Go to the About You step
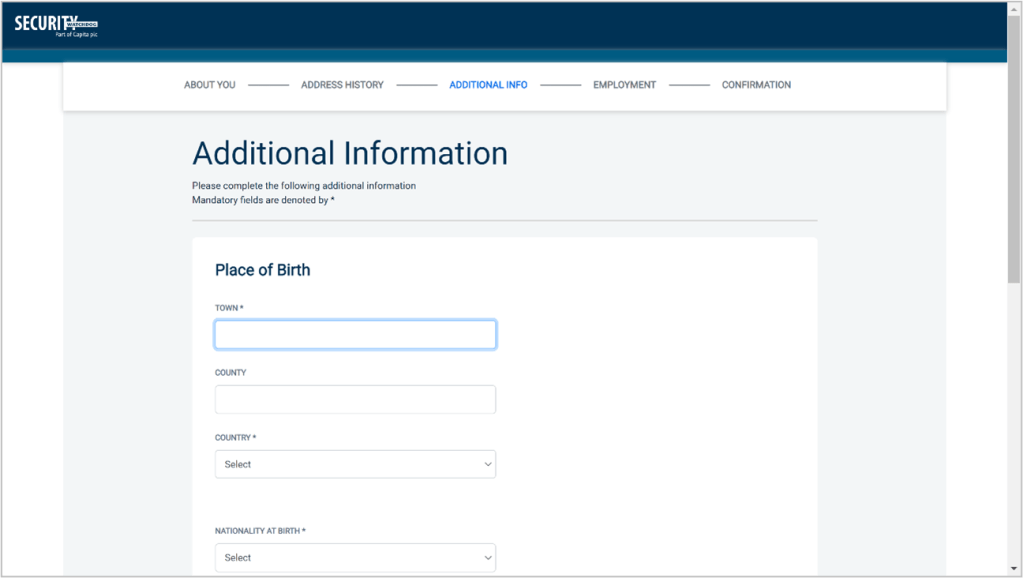1023x578 pixels. 209,85
